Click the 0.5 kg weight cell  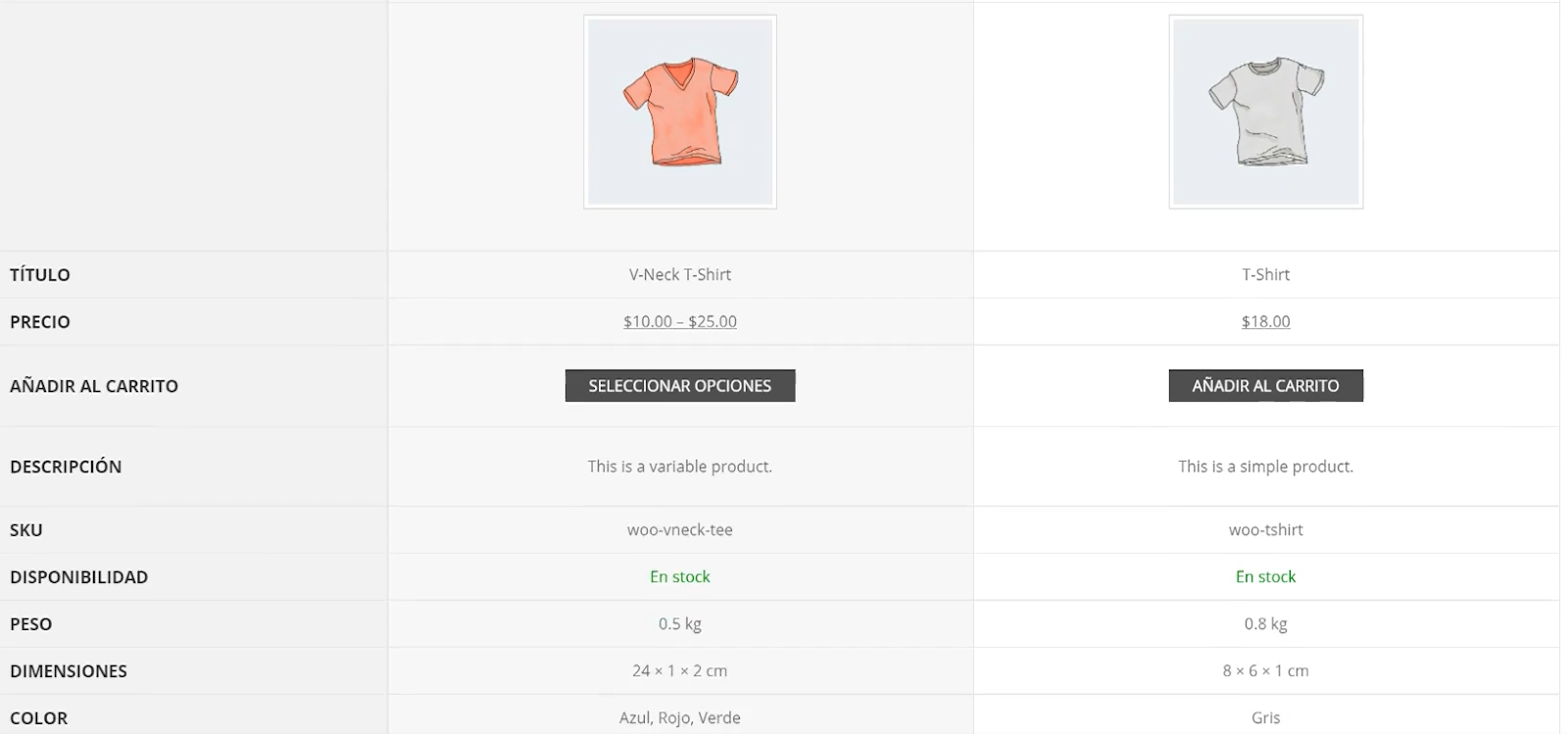680,624
